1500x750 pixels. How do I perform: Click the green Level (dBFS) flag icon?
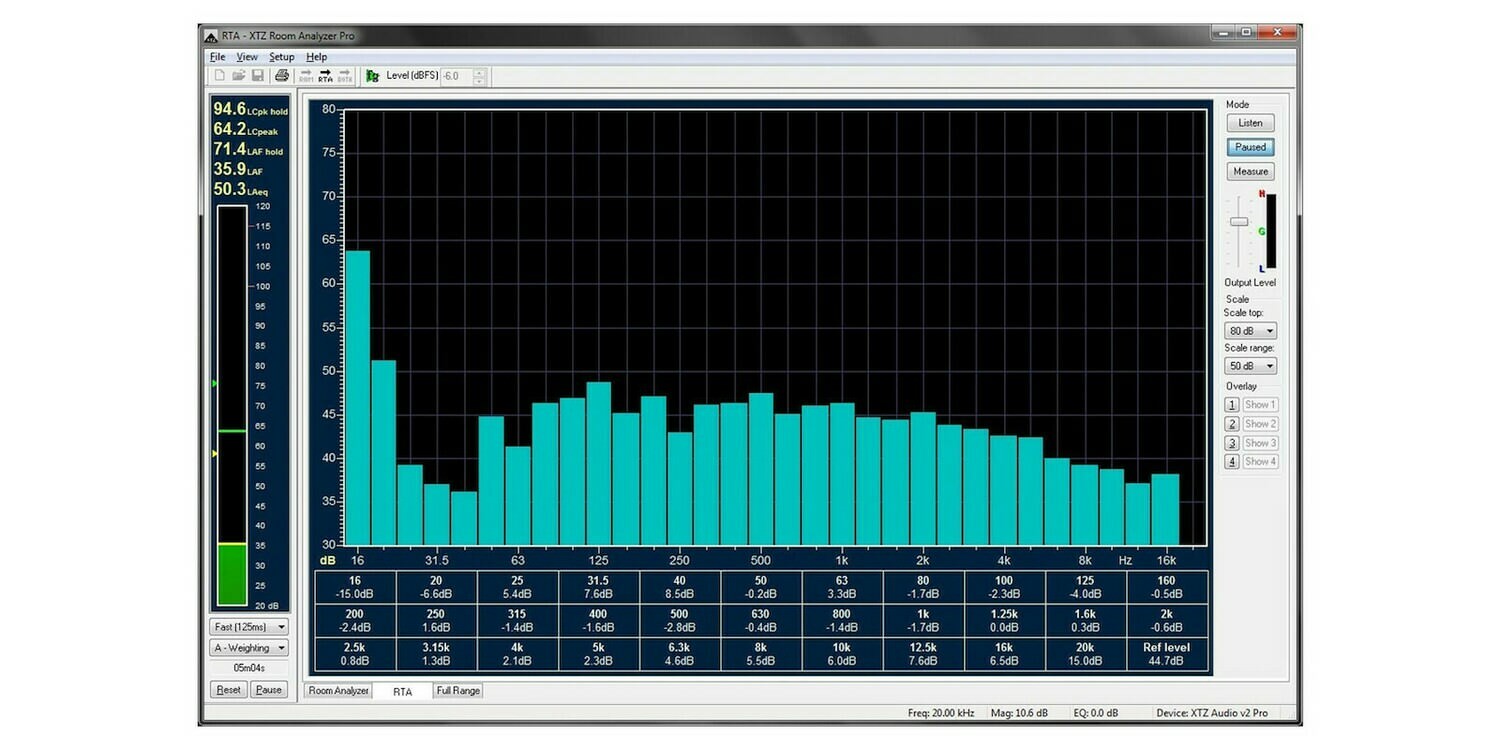[x=373, y=76]
